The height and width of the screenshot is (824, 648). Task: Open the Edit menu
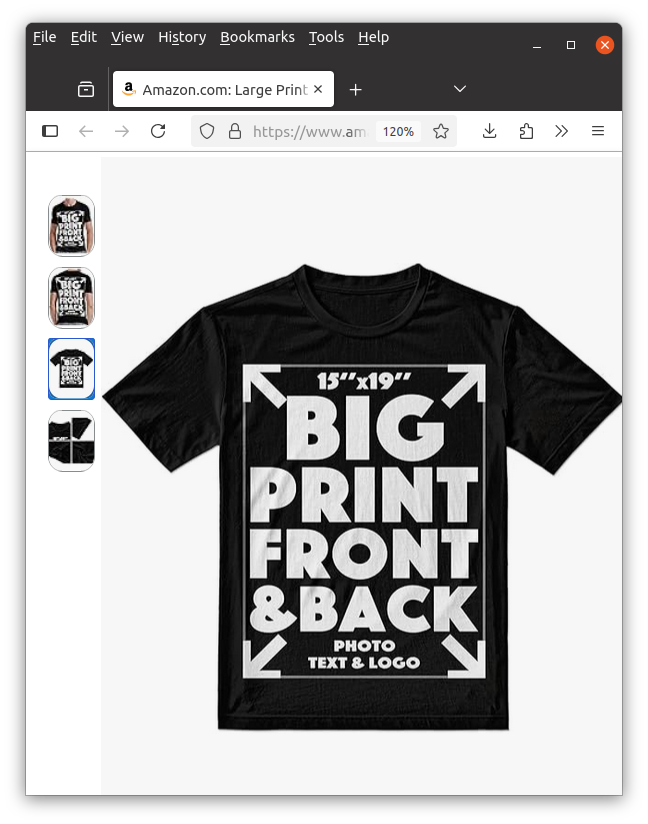pos(84,37)
